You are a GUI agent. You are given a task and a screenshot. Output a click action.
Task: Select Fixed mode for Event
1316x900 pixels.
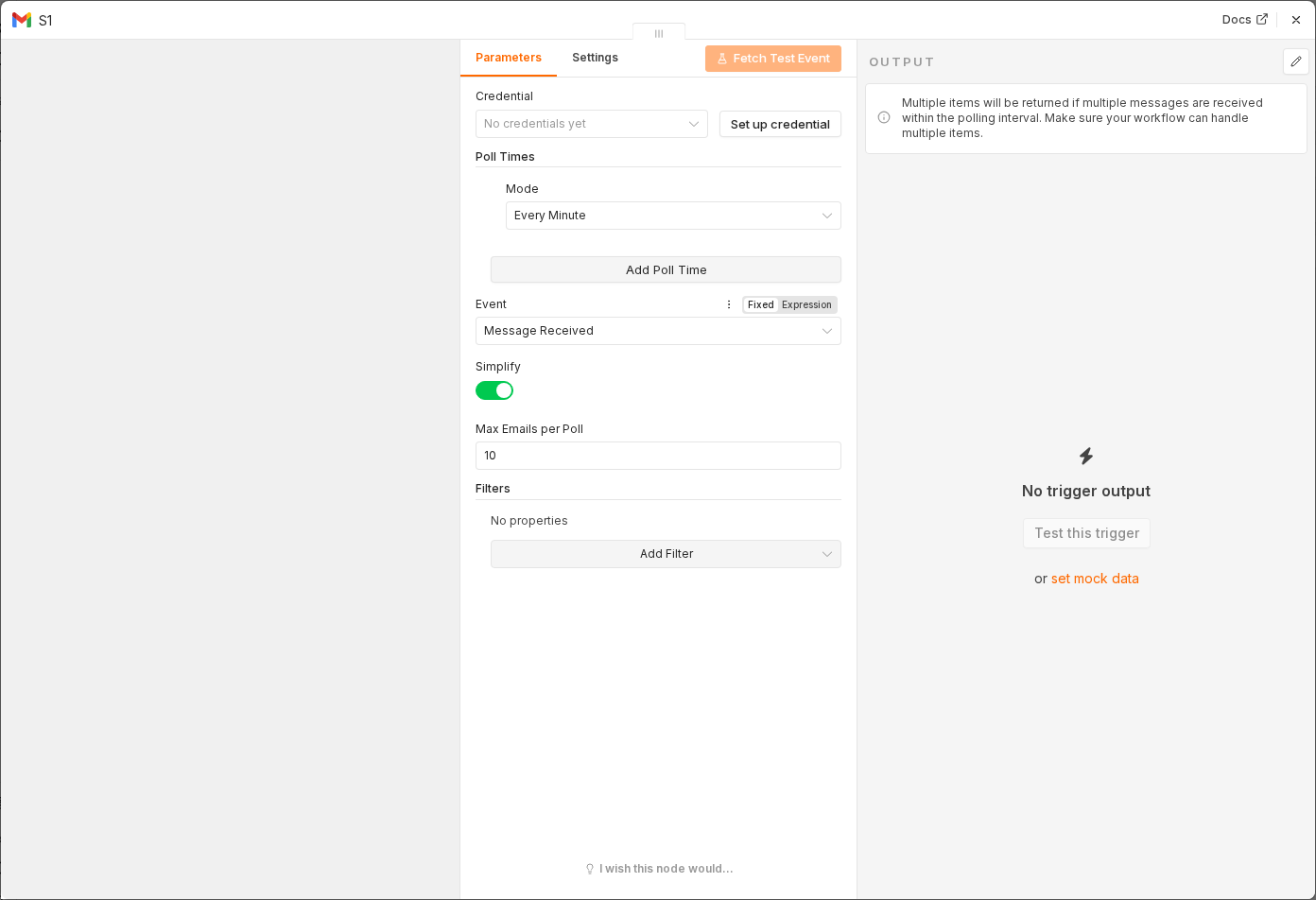(761, 304)
